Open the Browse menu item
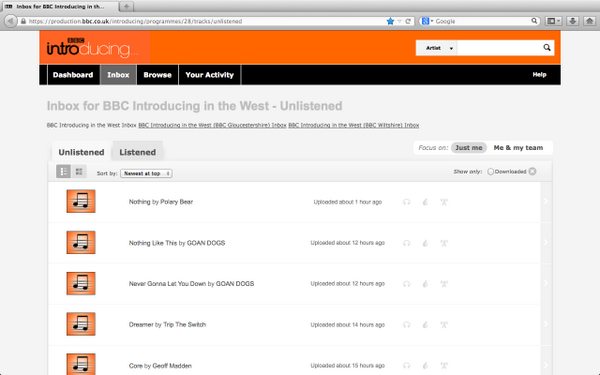Image resolution: width=600 pixels, height=375 pixels. coord(157,75)
